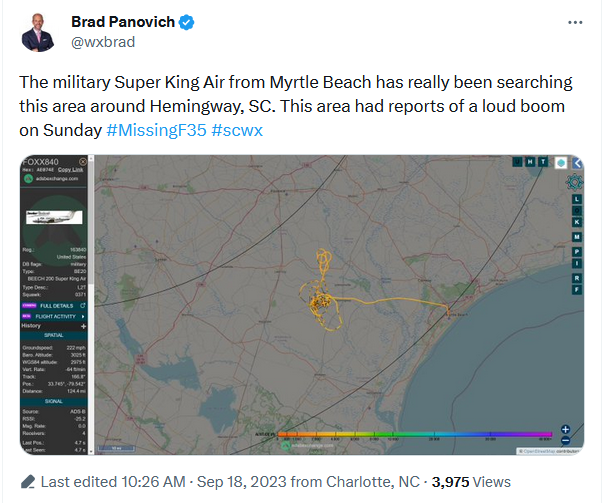Open the map settings gear icon

575,182
